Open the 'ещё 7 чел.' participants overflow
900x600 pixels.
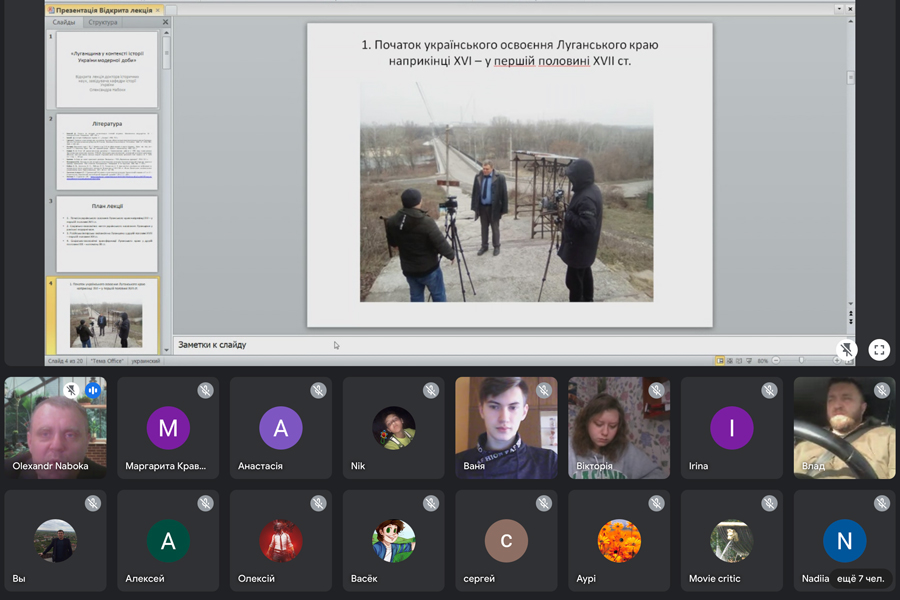[x=862, y=578]
